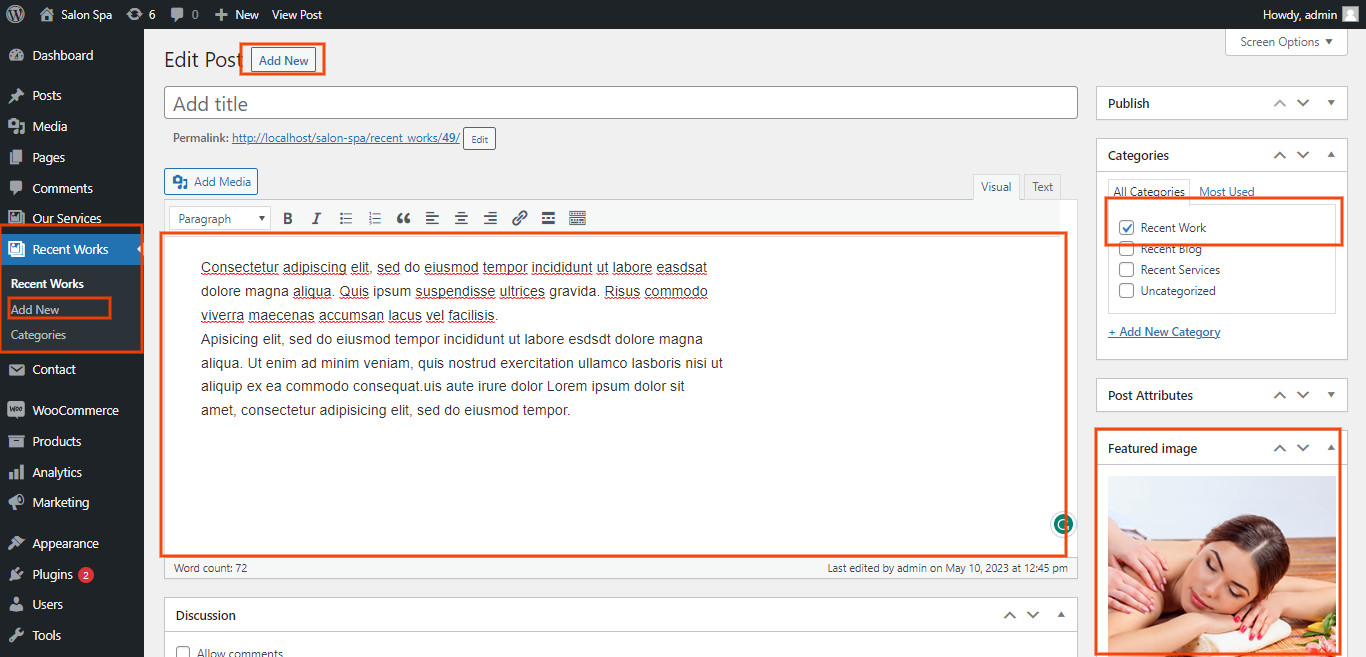This screenshot has height=657, width=1366.
Task: Toggle the Publish panel collapse arrow
Action: [1330, 103]
